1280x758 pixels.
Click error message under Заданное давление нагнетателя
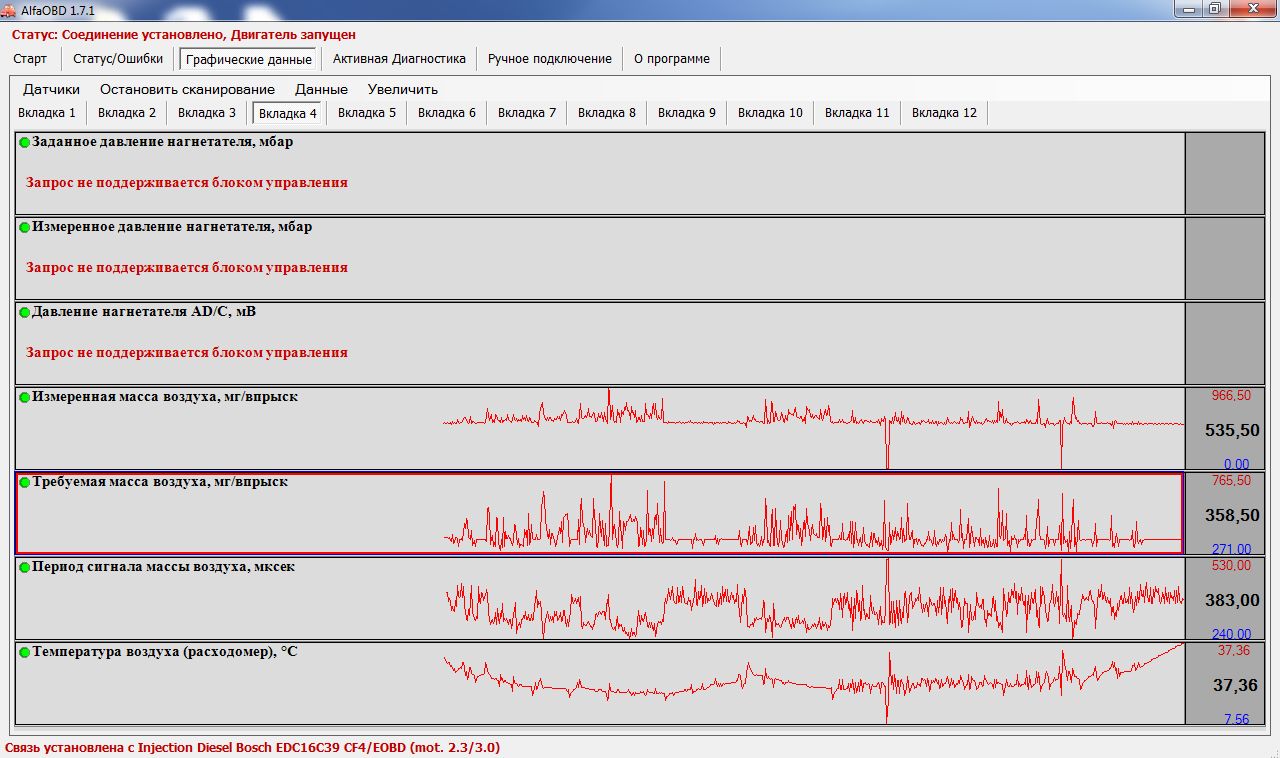click(x=187, y=183)
